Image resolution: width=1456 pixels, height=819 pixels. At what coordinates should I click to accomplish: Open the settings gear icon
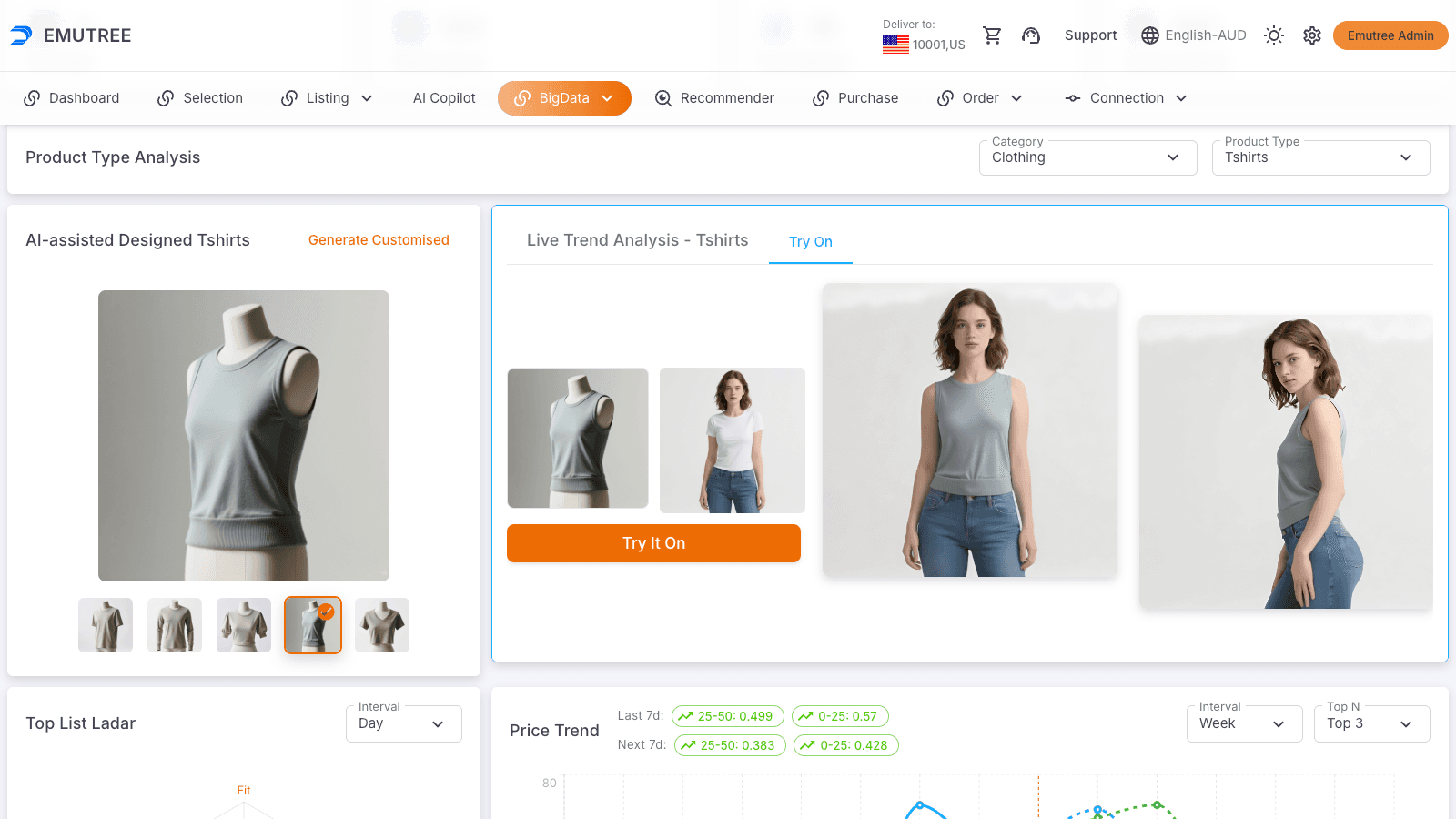[x=1311, y=35]
